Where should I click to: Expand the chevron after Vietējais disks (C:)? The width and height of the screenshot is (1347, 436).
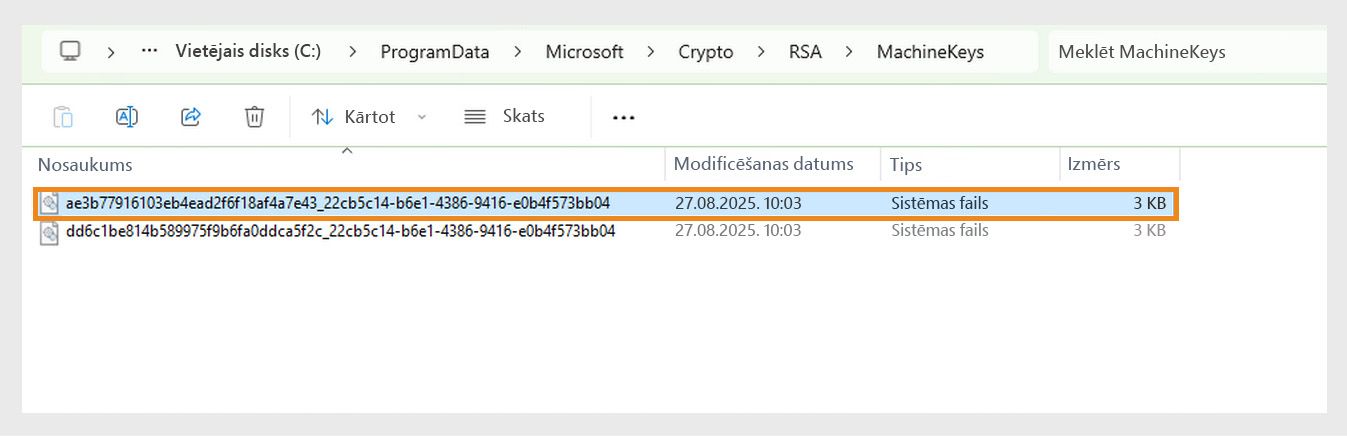pos(353,52)
